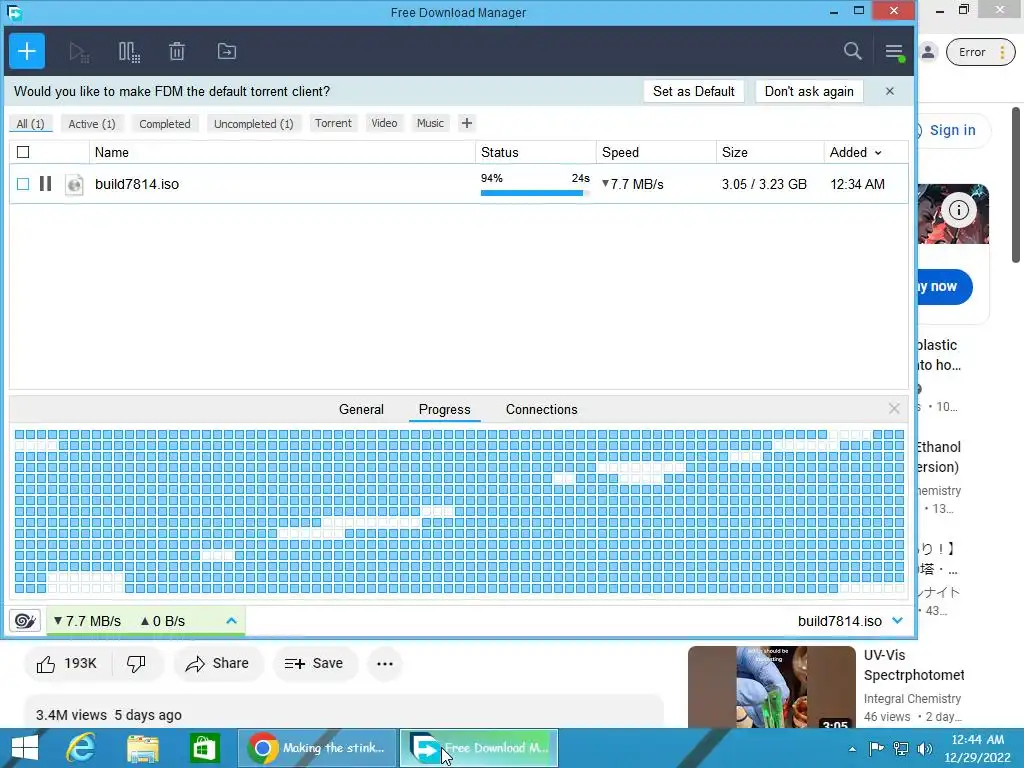This screenshot has width=1024, height=768.
Task: Click the move to folder toolbar icon
Action: pos(227,52)
